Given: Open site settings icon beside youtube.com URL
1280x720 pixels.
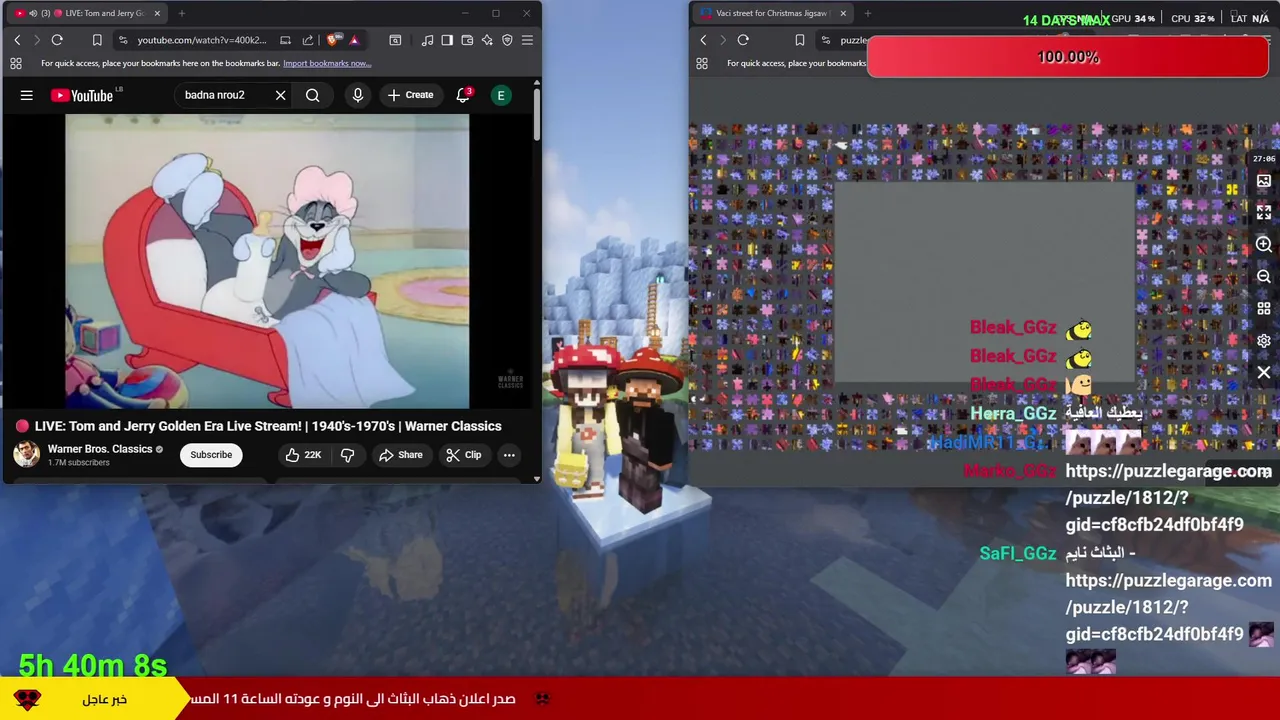Looking at the screenshot, I should pos(123,40).
